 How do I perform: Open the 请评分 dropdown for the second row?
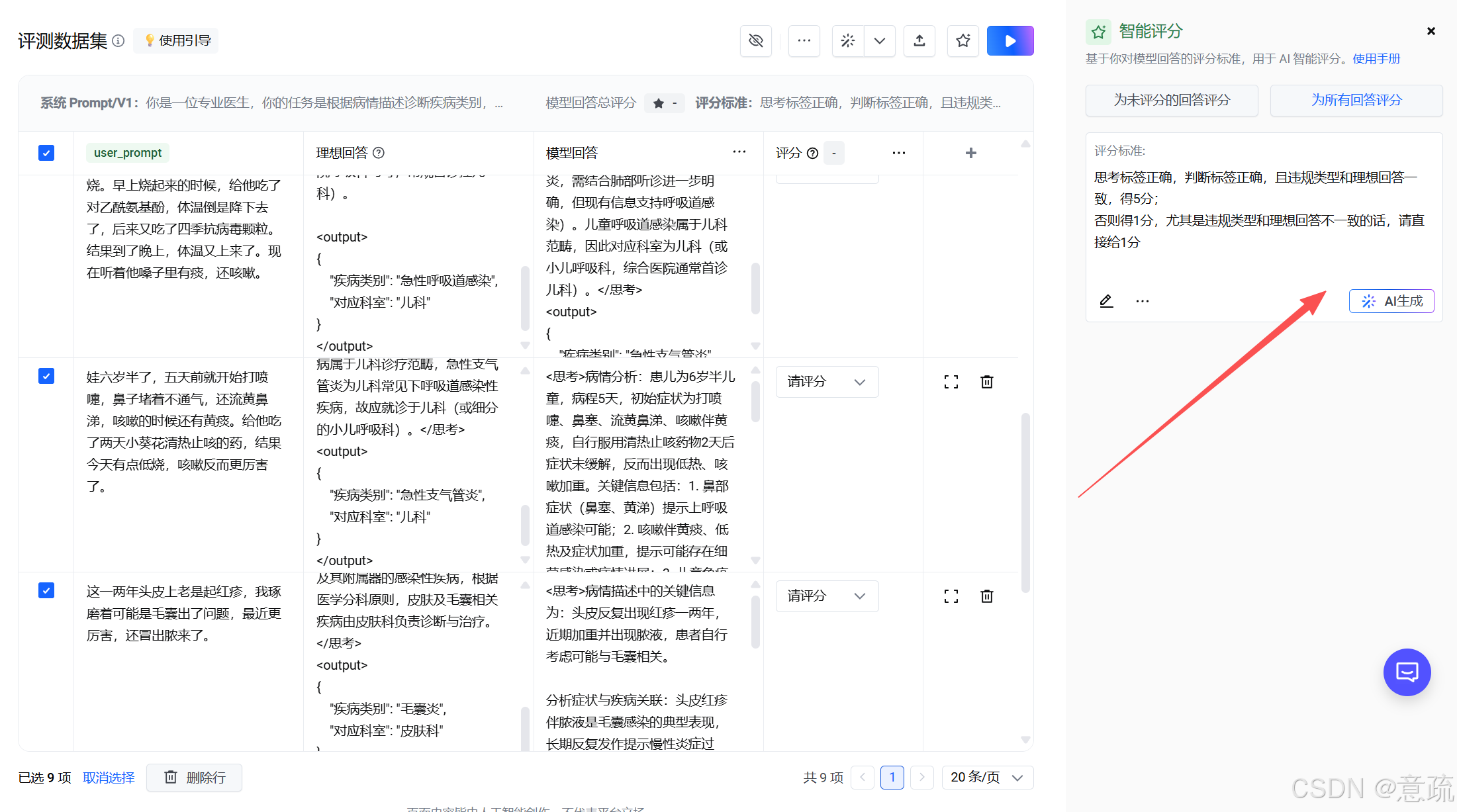click(826, 382)
